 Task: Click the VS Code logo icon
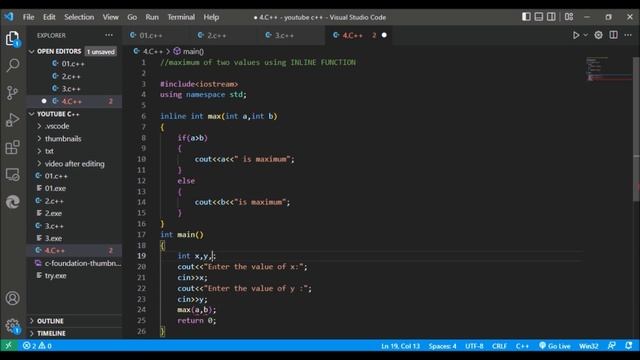point(9,17)
